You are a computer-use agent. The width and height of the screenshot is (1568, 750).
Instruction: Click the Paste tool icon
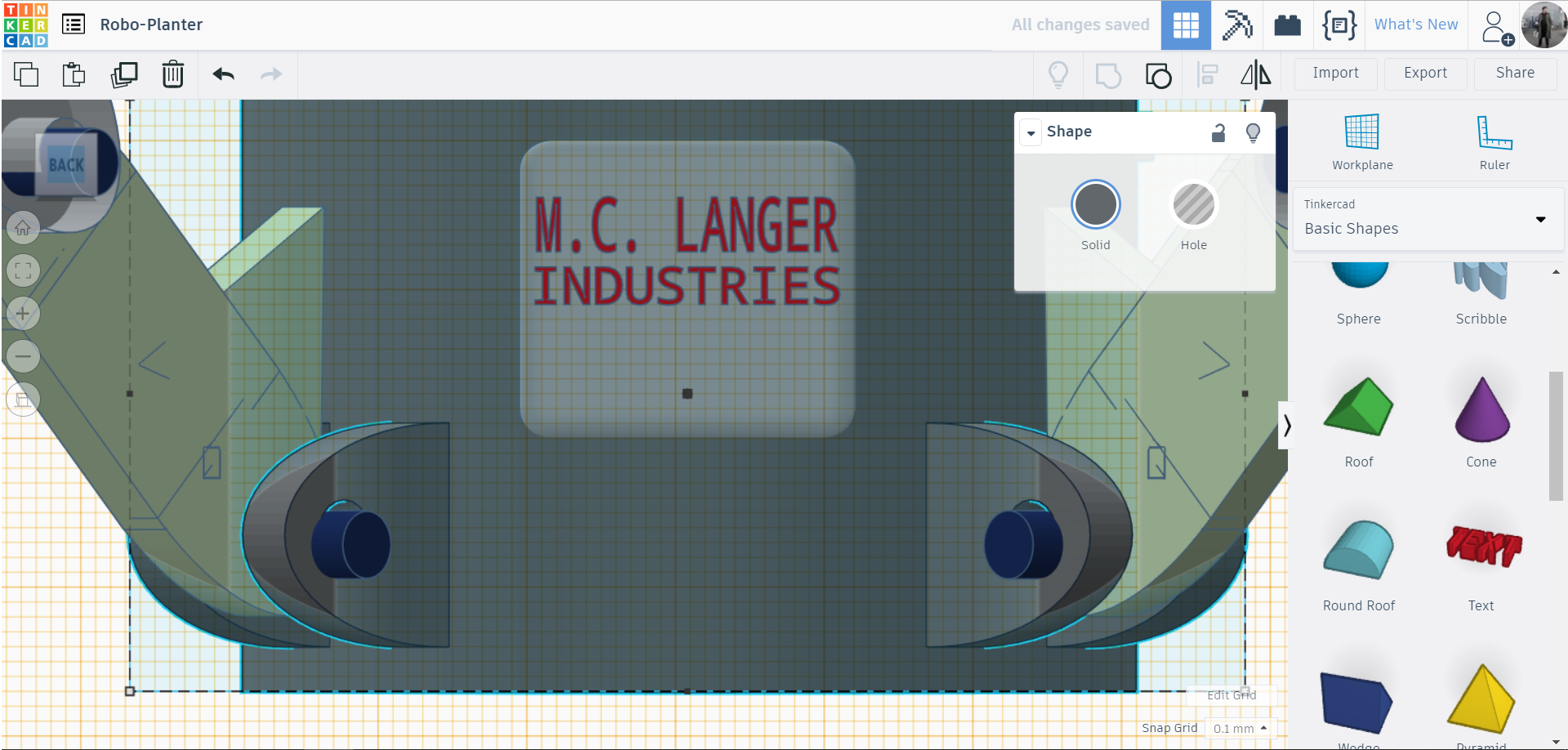click(x=74, y=74)
